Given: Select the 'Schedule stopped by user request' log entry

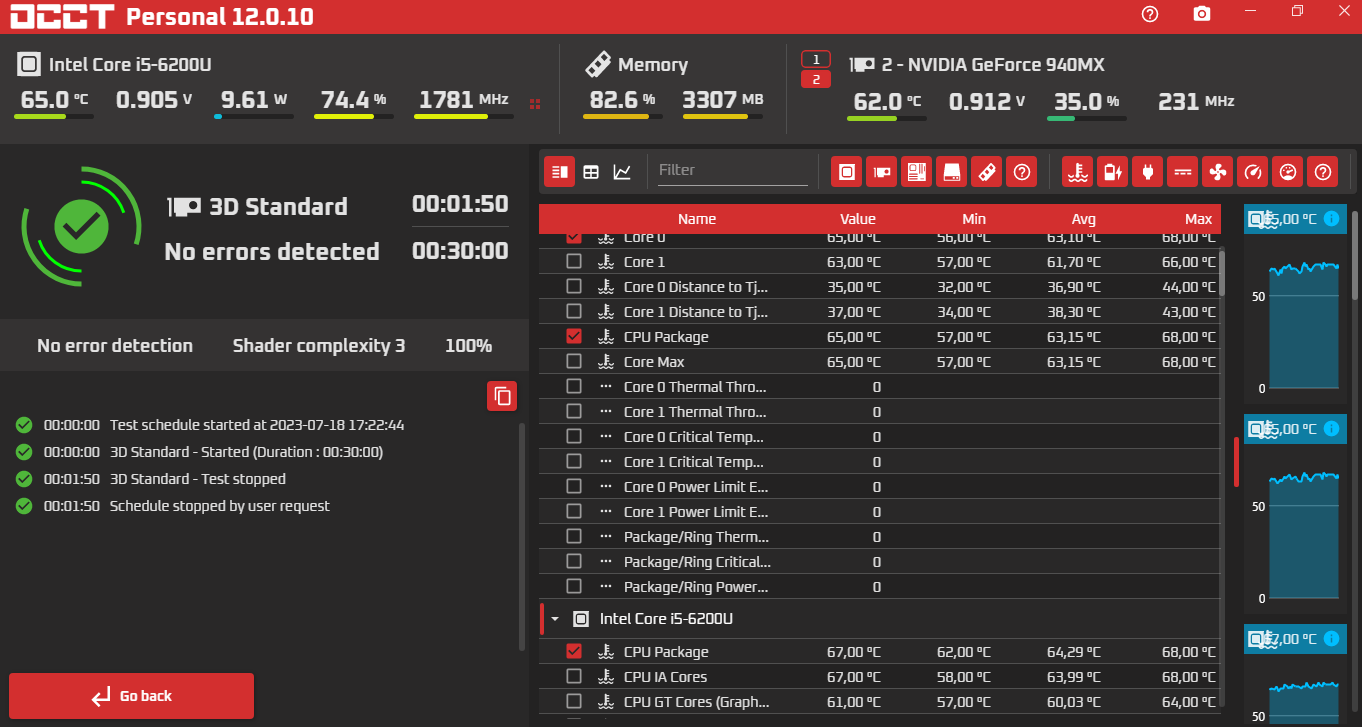Looking at the screenshot, I should pos(220,506).
